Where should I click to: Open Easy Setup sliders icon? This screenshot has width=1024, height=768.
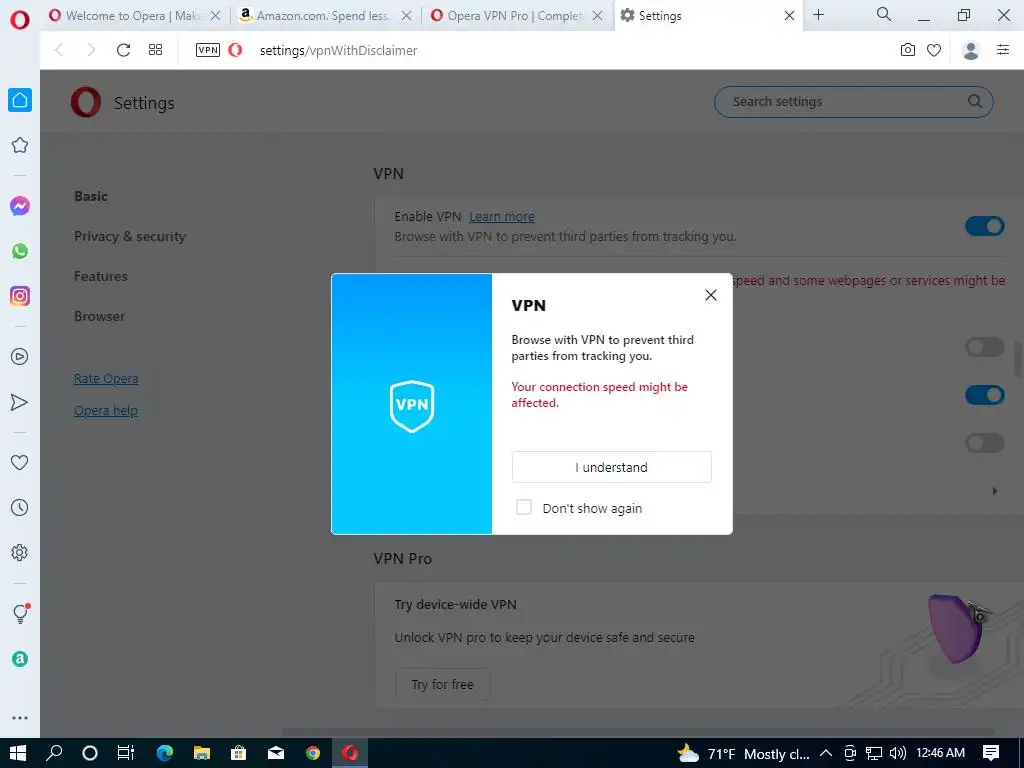click(x=1003, y=50)
